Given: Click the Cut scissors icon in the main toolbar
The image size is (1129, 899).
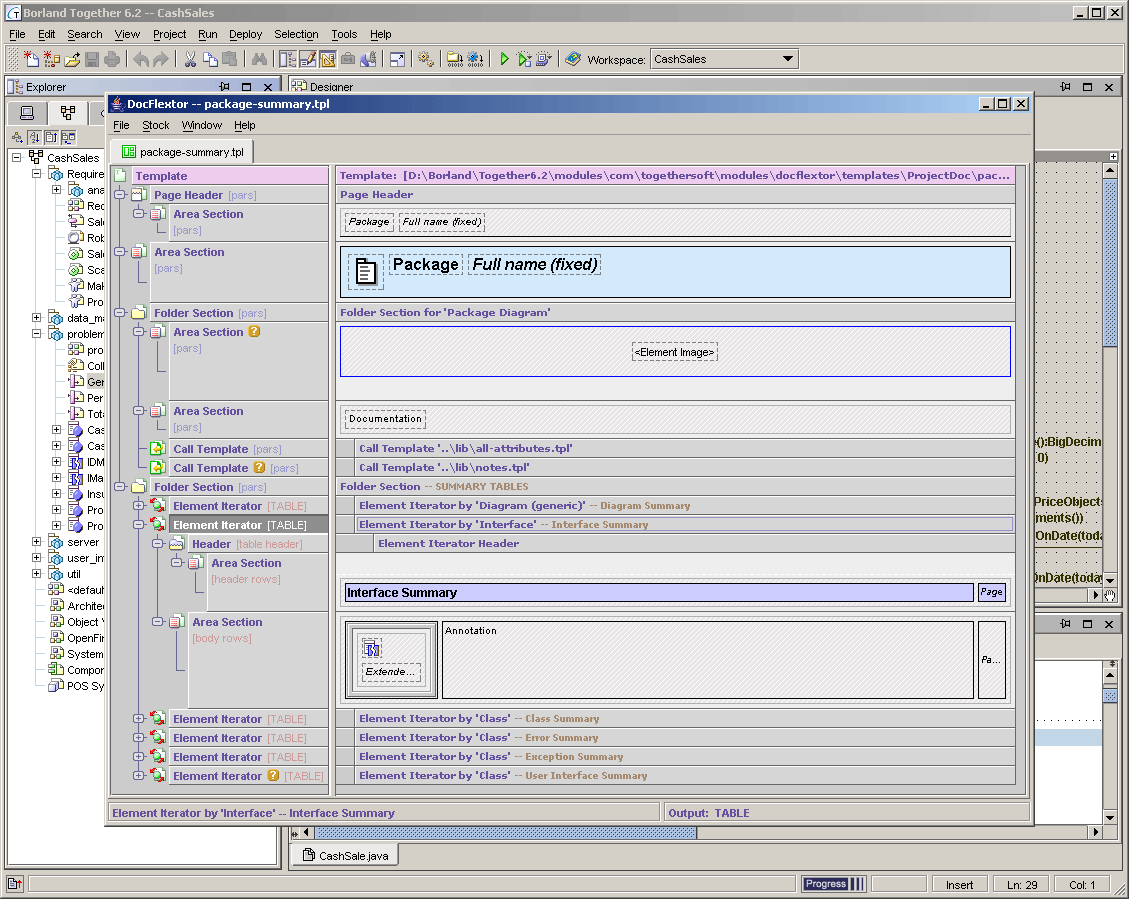Looking at the screenshot, I should [x=190, y=59].
